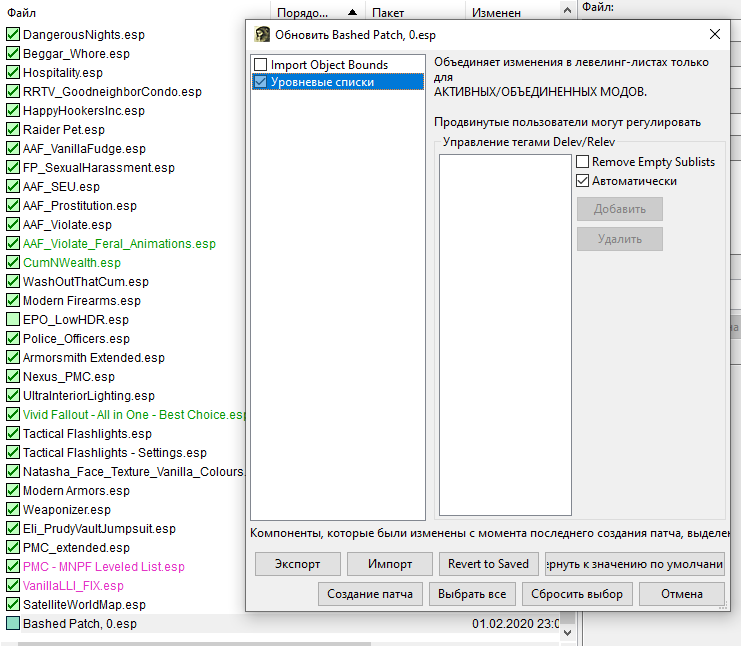Click Выбрать все button
The height and width of the screenshot is (646, 741).
(473, 594)
